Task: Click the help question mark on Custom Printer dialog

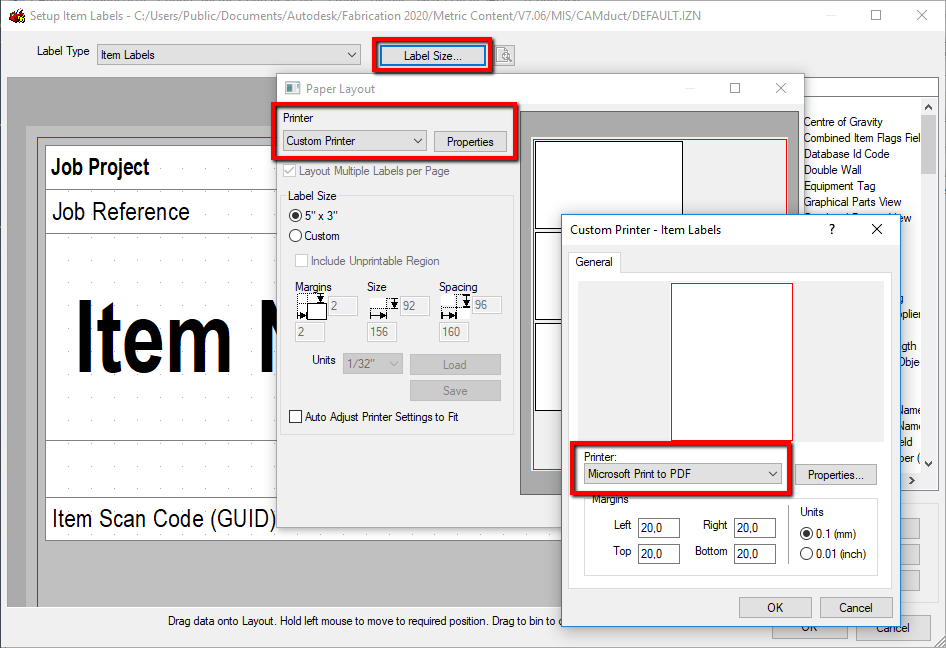Action: 831,229
